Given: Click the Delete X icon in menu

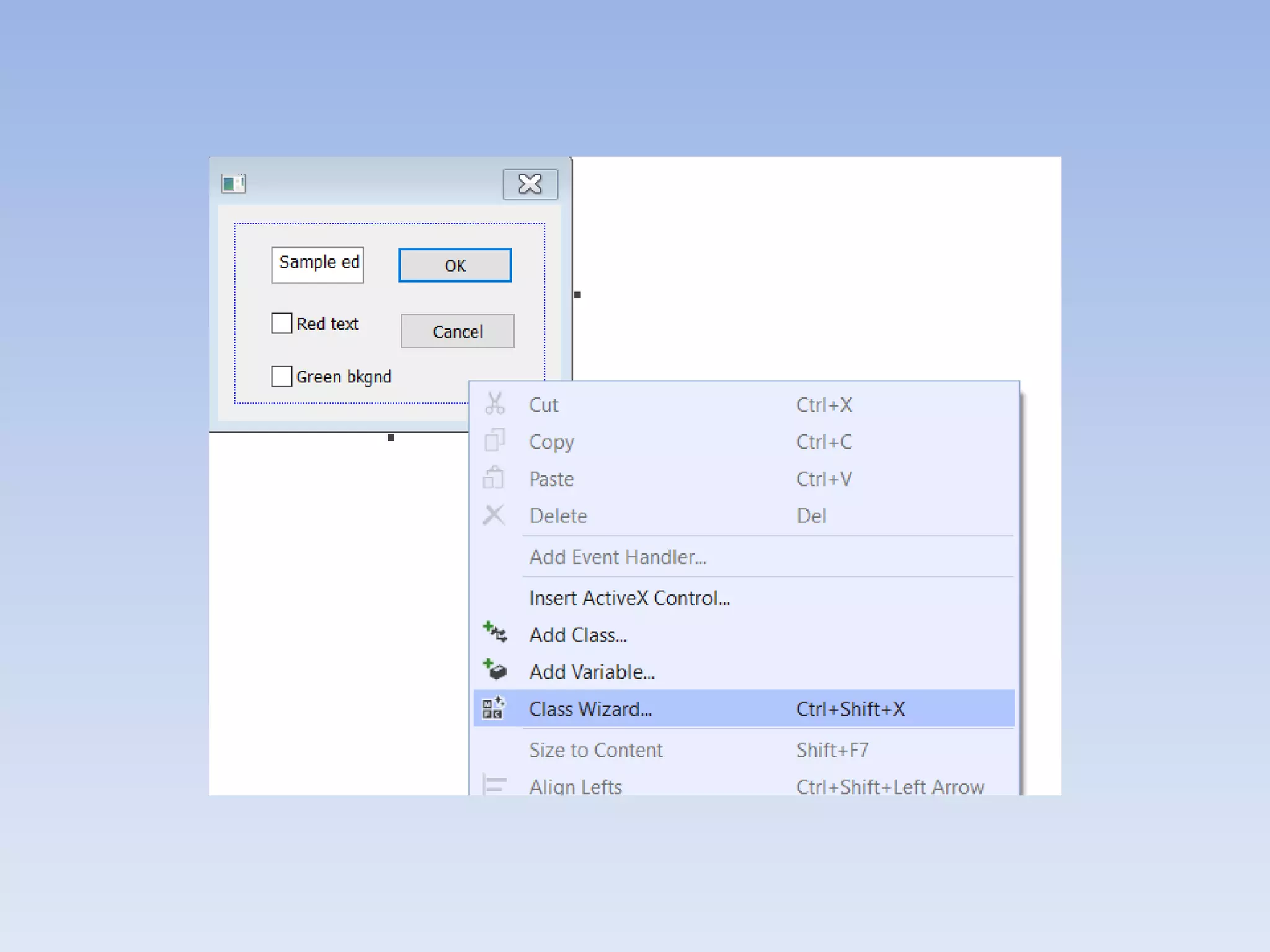Looking at the screenshot, I should pos(494,515).
